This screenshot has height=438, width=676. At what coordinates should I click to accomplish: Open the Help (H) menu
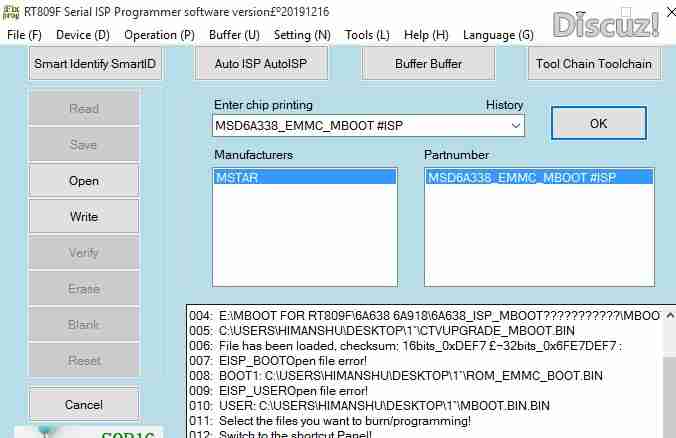click(426, 34)
